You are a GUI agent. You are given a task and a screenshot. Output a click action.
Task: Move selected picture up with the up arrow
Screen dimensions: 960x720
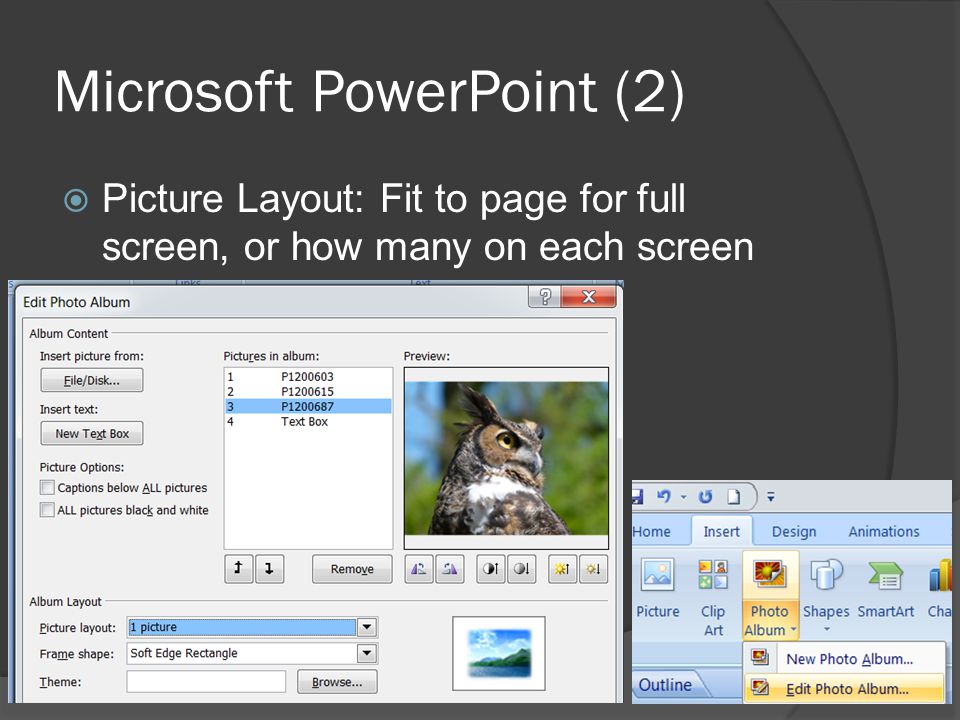239,569
